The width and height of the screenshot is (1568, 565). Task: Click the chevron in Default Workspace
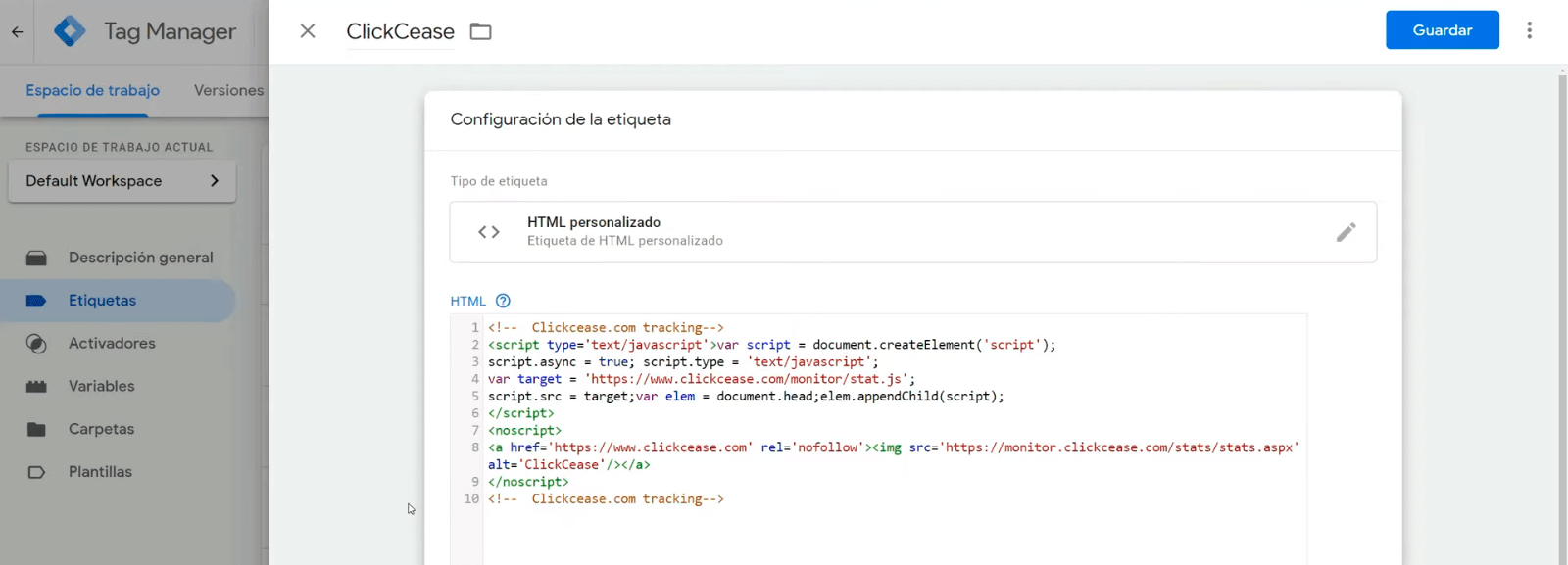[215, 181]
